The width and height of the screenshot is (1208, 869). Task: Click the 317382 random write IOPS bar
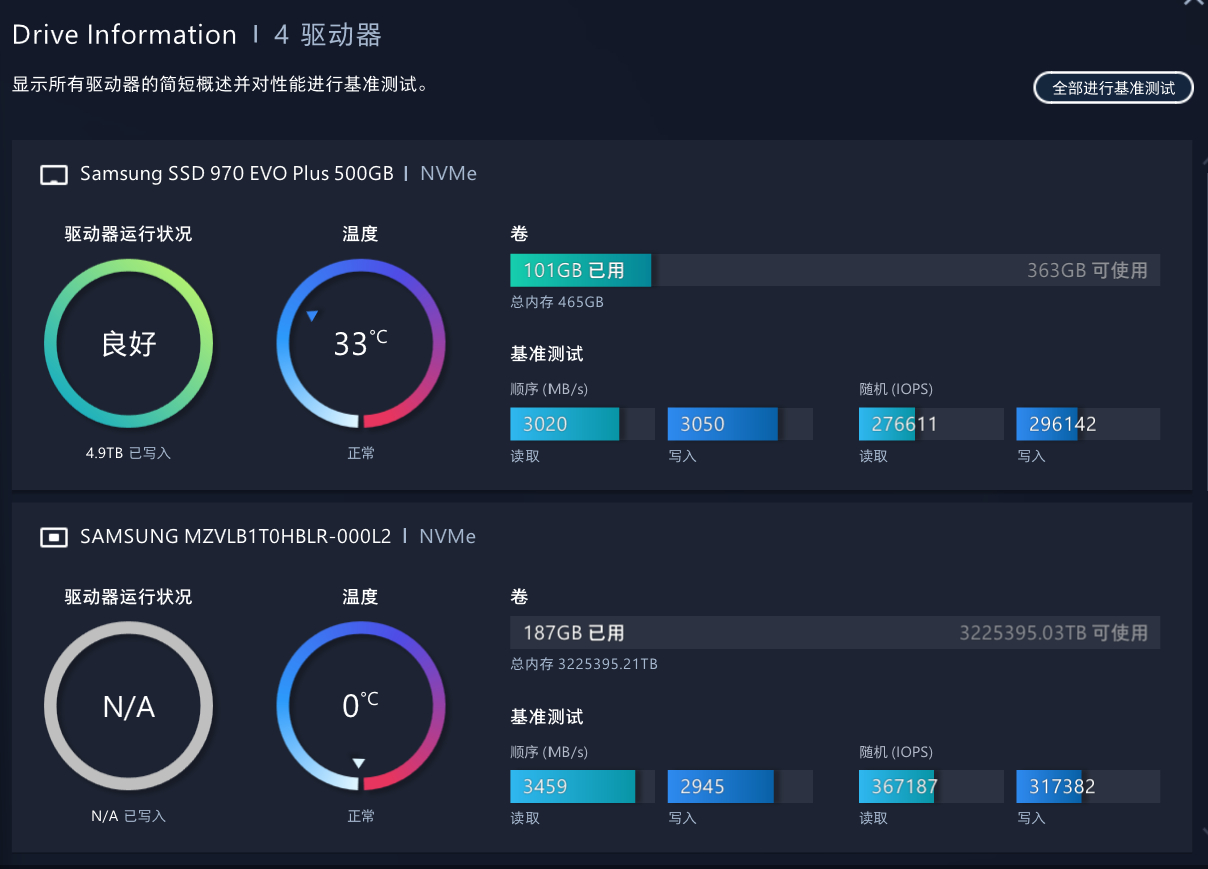pyautogui.click(x=1087, y=787)
